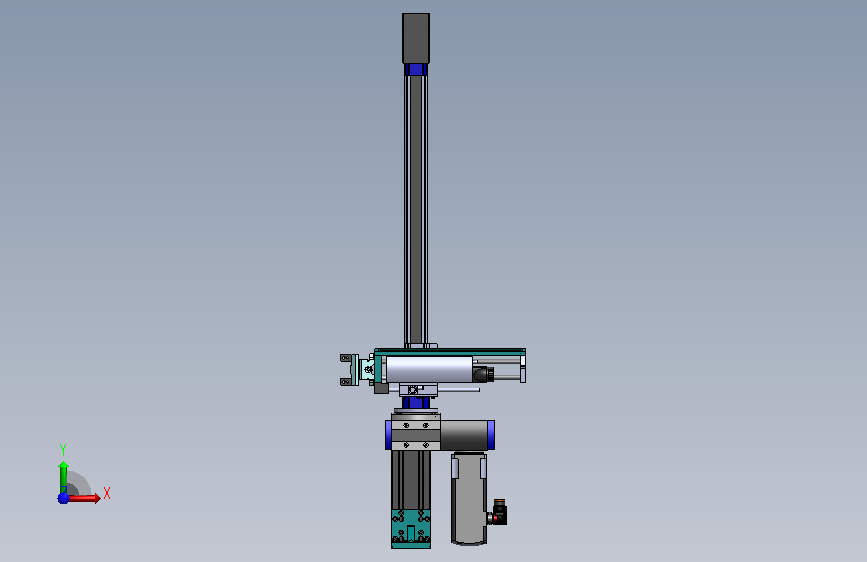Select the gray vertical cylinder at lower right
The height and width of the screenshot is (562, 867).
pyautogui.click(x=469, y=499)
